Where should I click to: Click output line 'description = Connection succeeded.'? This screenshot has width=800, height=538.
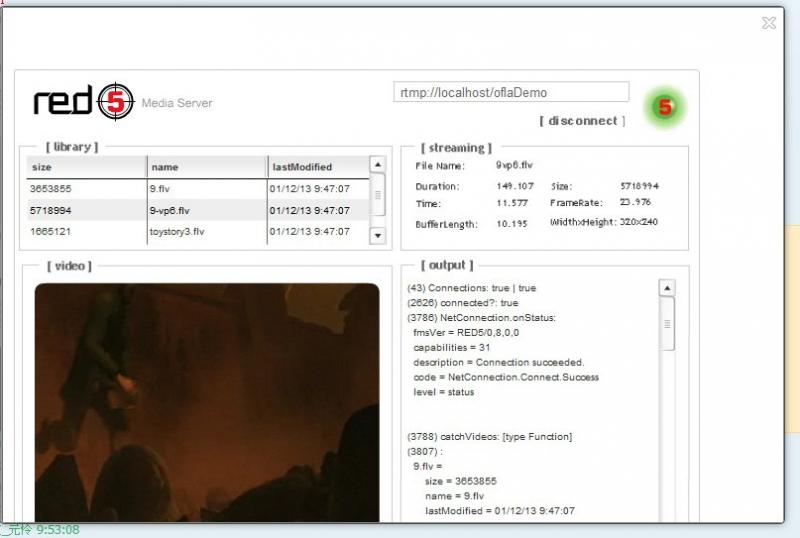tap(498, 362)
